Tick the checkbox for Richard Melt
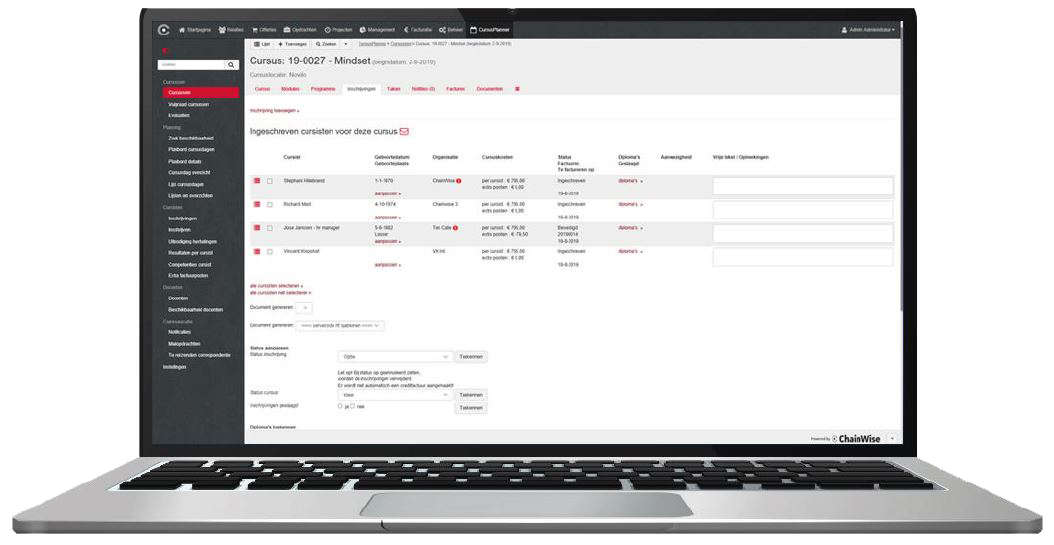Image resolution: width=1054 pixels, height=545 pixels. point(270,205)
